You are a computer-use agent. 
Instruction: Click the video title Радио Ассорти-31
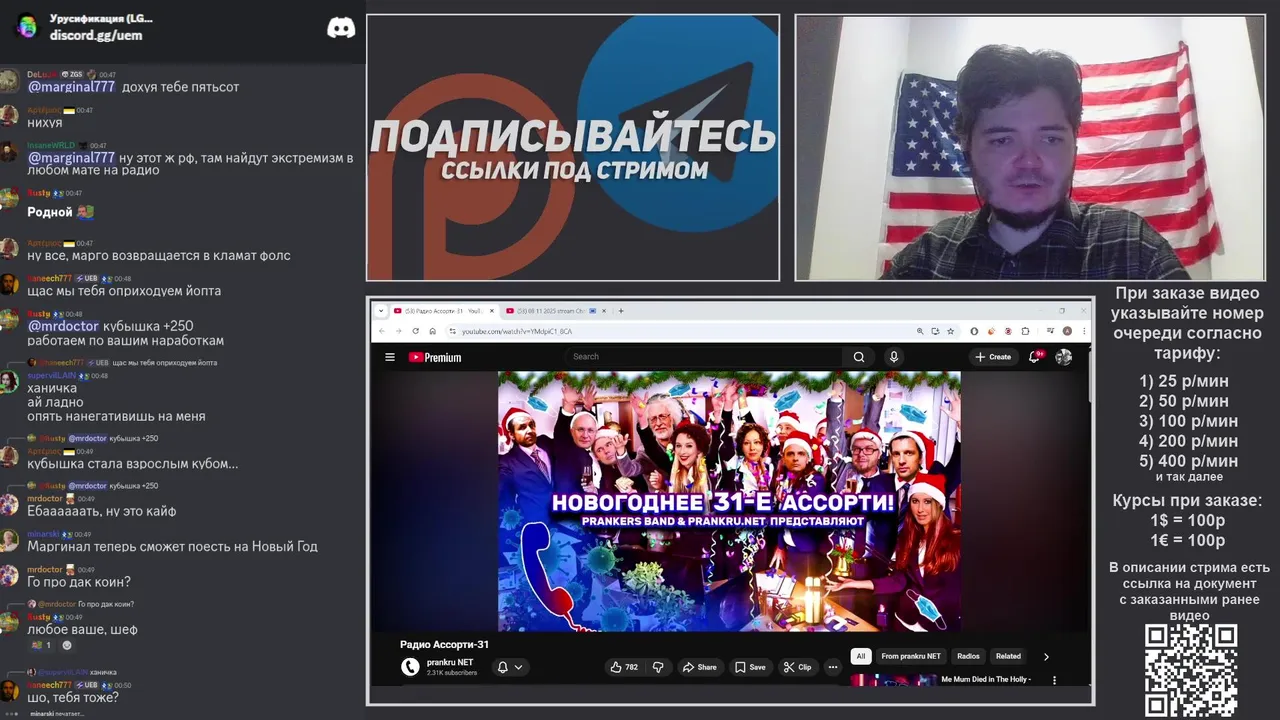coord(444,645)
